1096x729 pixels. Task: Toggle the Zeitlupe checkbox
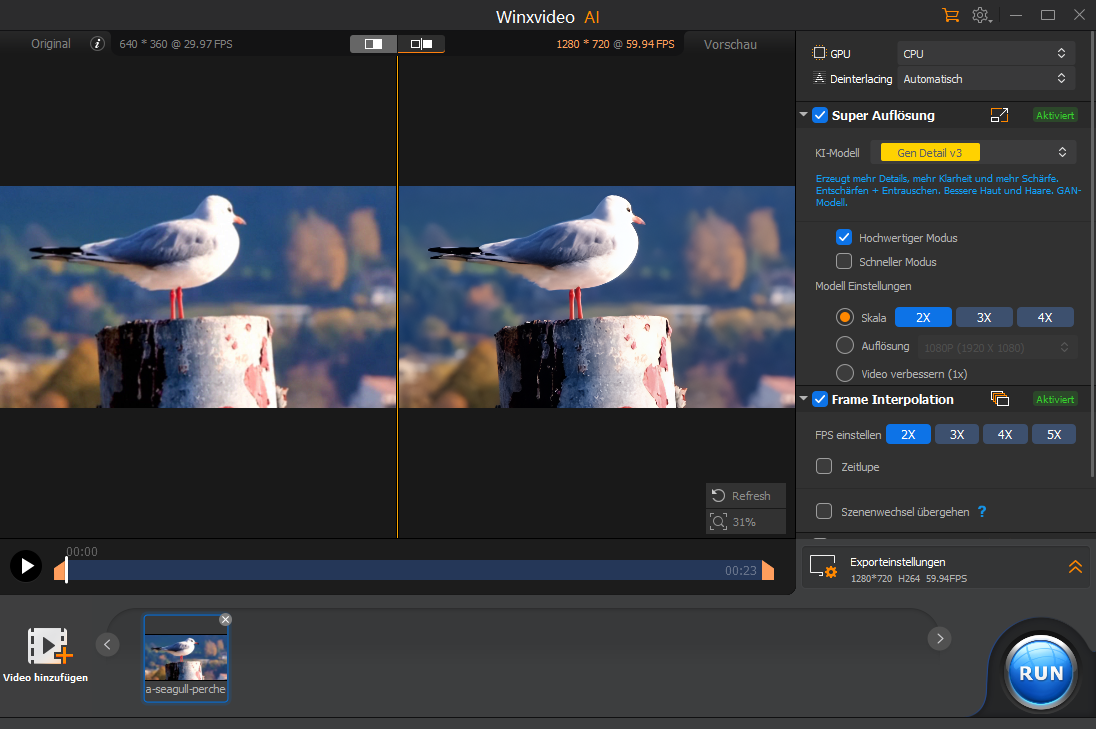(824, 466)
